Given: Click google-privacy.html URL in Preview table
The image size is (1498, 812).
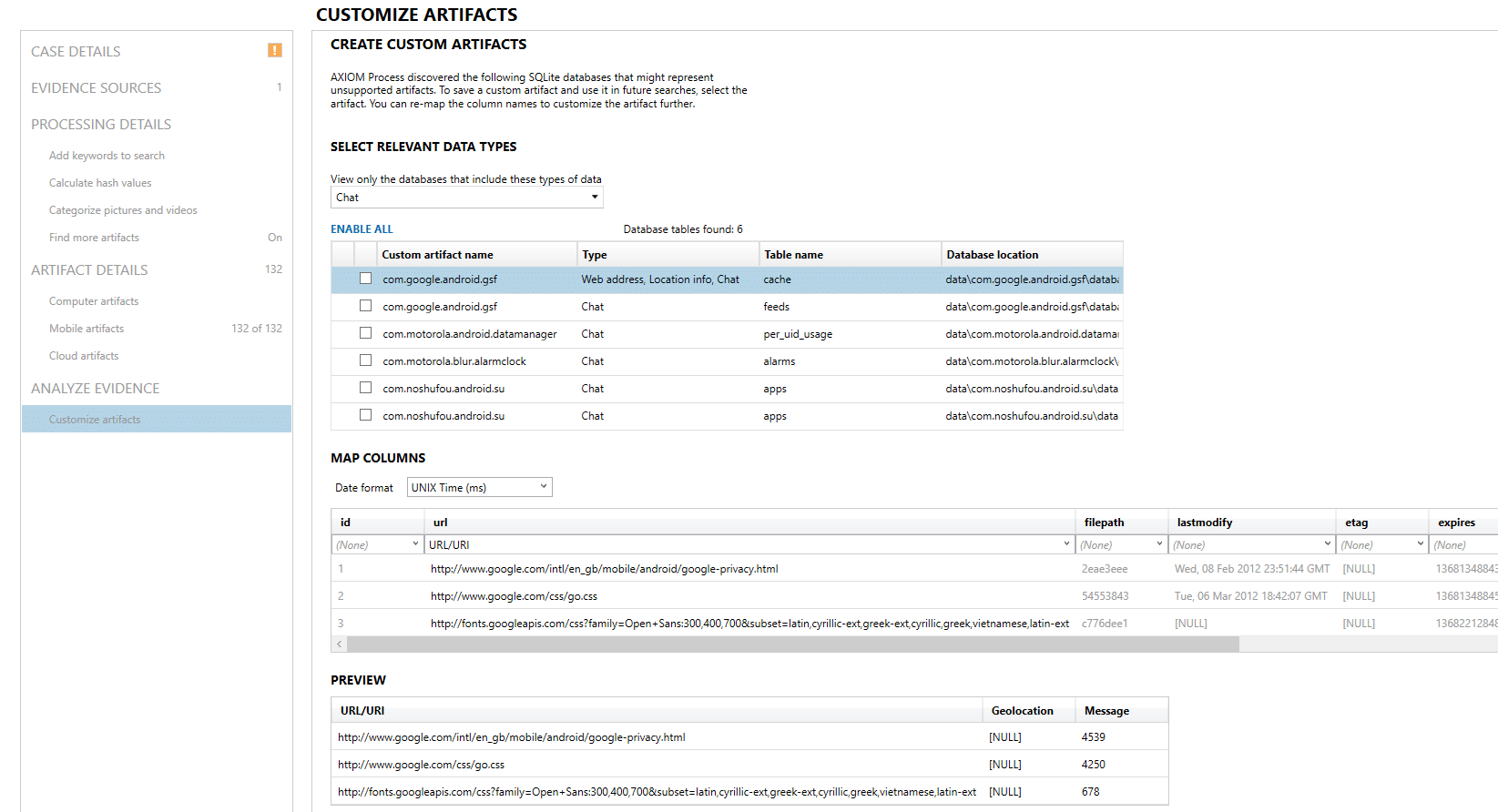Looking at the screenshot, I should tap(511, 737).
